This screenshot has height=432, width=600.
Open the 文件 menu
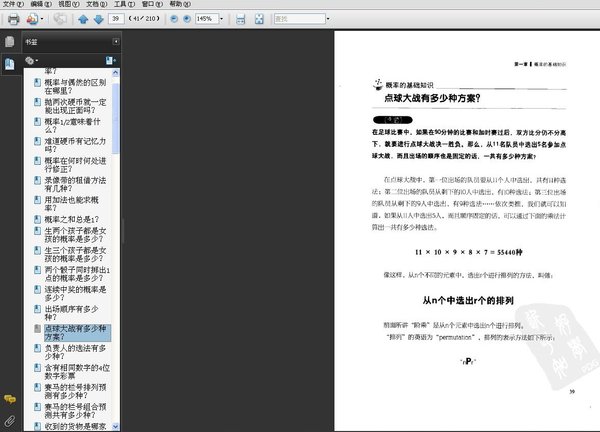13,4
